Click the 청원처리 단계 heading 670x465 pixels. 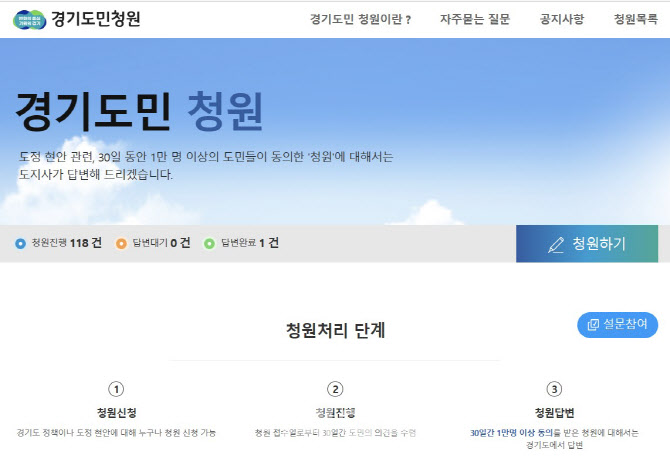[x=335, y=330]
